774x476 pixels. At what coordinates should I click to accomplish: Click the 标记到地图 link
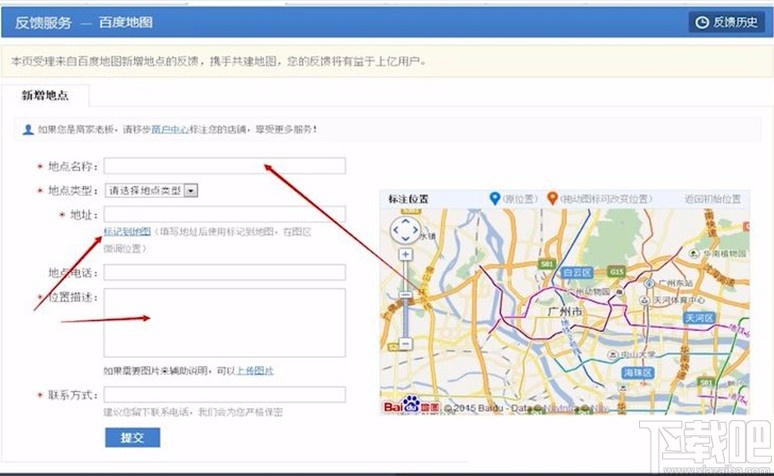127,232
